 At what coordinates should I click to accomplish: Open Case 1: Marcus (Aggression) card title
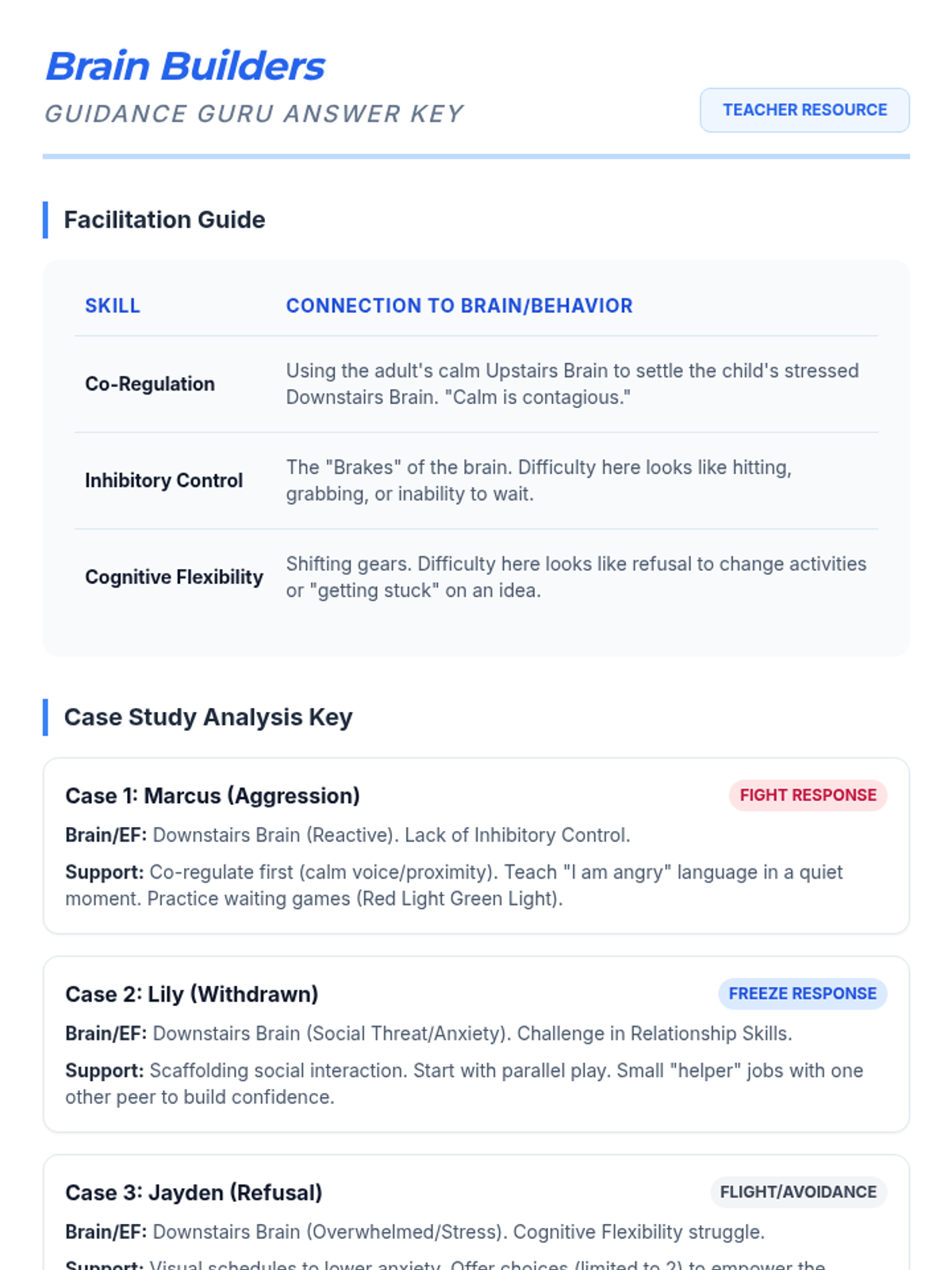coord(213,796)
